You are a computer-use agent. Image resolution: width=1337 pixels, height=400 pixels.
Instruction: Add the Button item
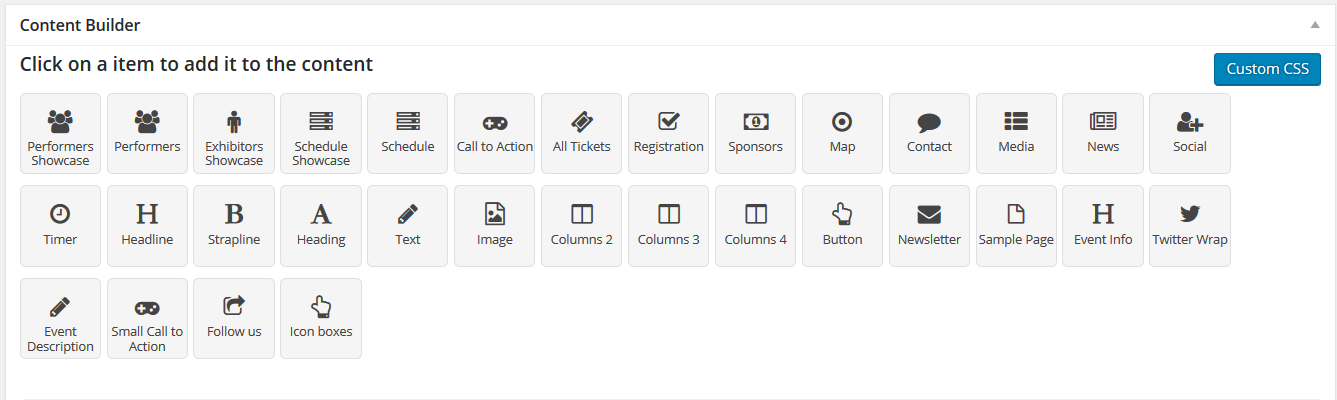(x=842, y=226)
